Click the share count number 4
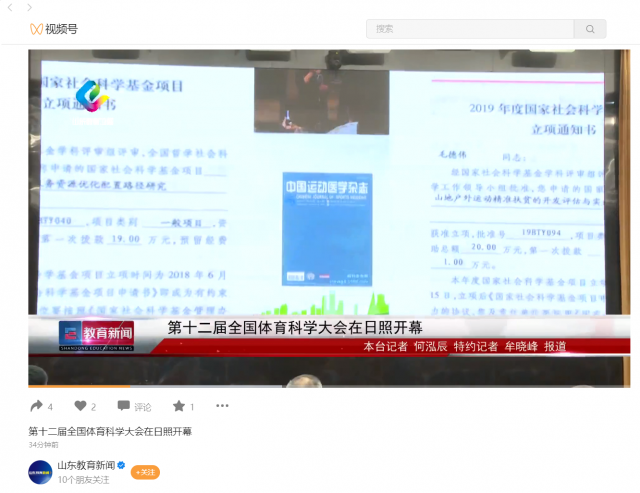Image resolution: width=640 pixels, height=493 pixels. (x=50, y=407)
